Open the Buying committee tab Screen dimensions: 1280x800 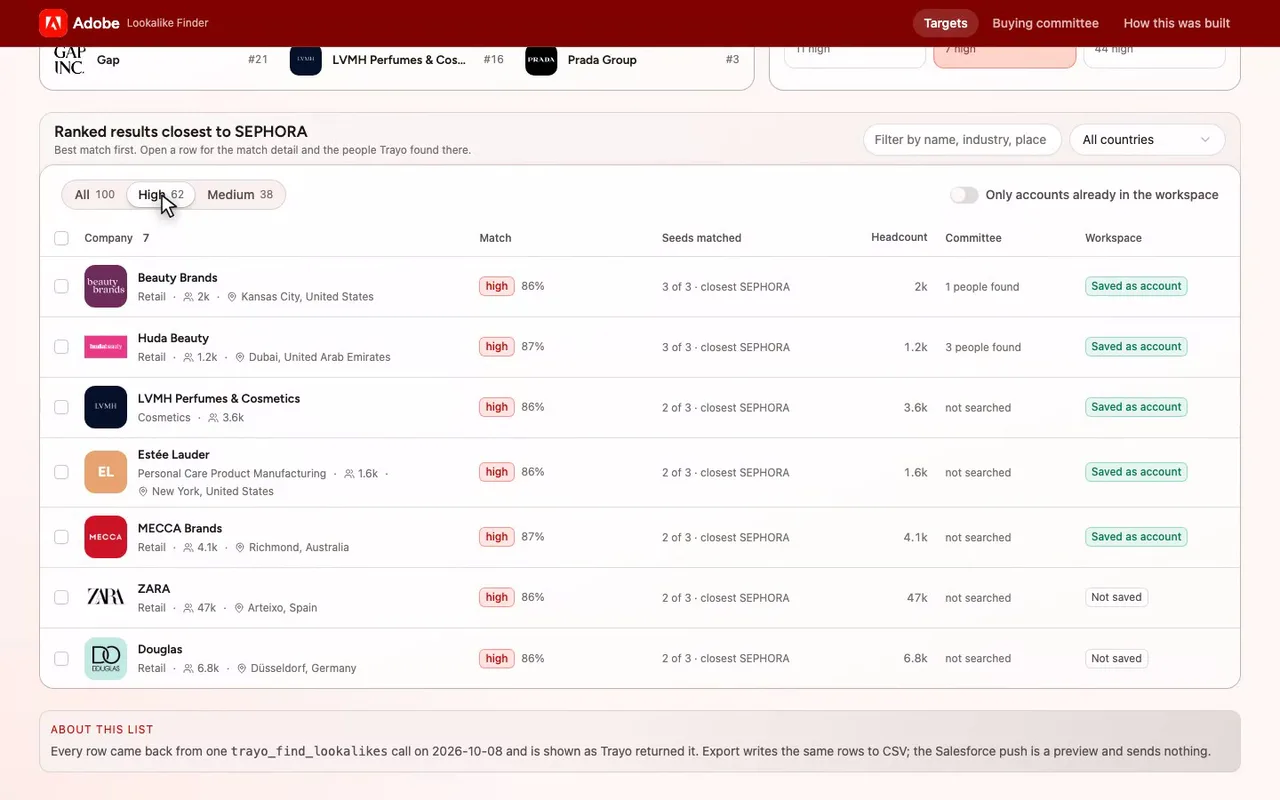pyautogui.click(x=1045, y=23)
